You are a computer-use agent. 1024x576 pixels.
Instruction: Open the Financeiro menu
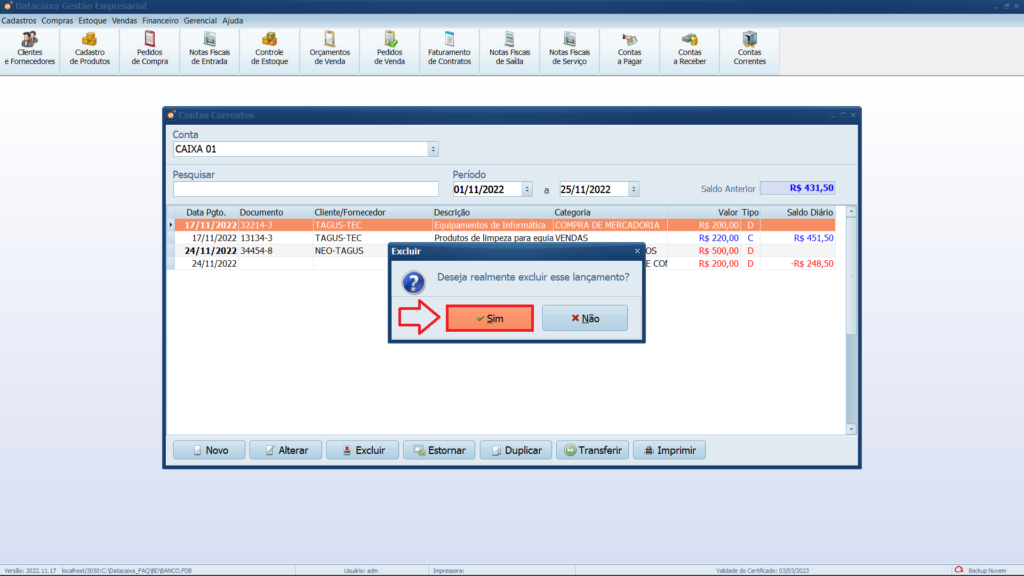pyautogui.click(x=160, y=20)
